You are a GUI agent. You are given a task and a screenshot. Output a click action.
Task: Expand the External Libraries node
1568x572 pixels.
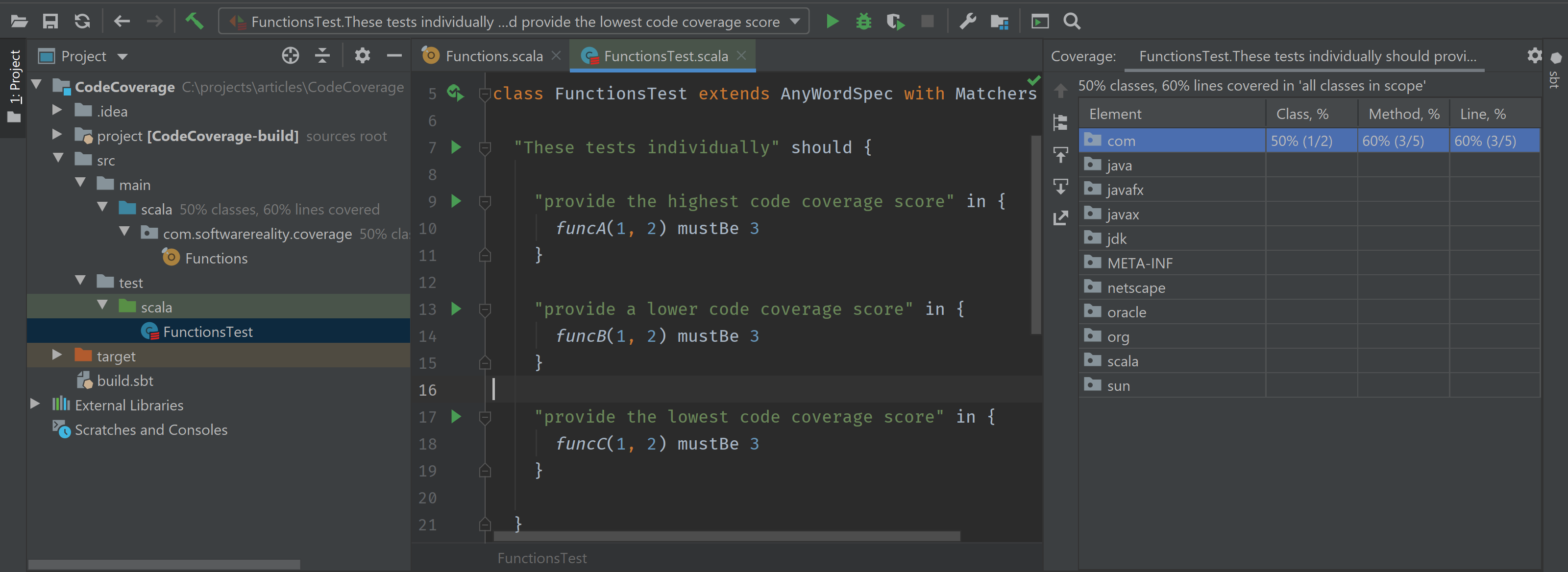pyautogui.click(x=35, y=404)
